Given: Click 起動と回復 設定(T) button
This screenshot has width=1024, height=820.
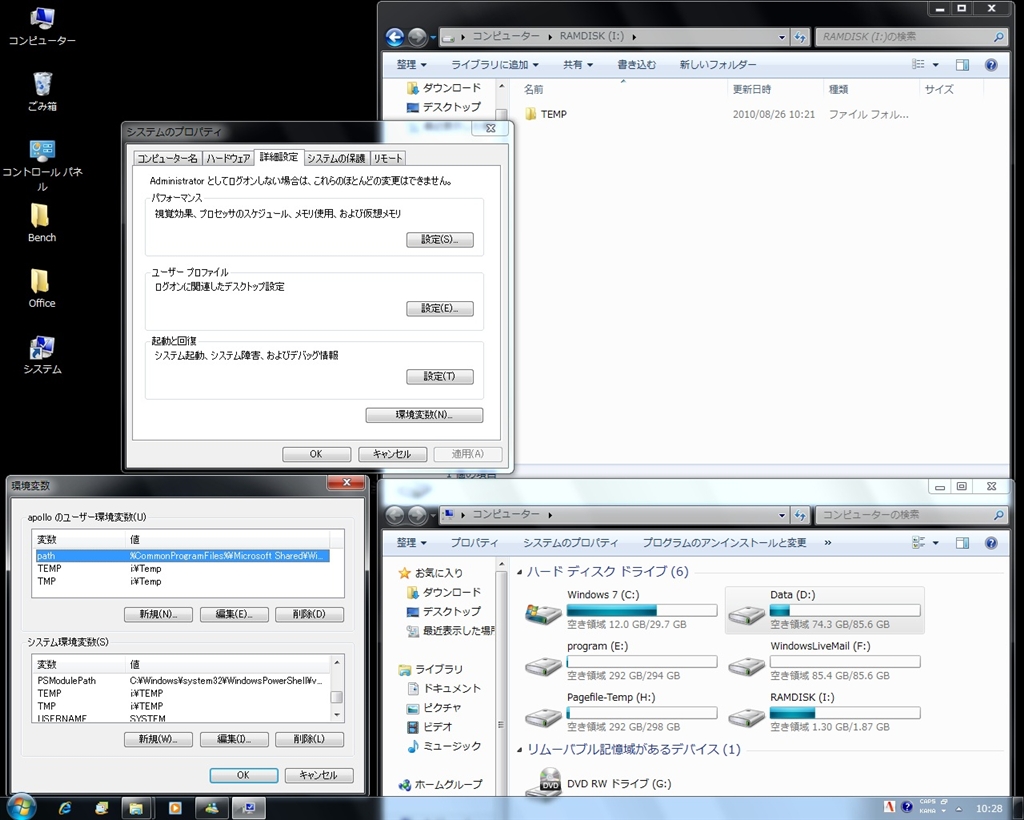Looking at the screenshot, I should (440, 376).
